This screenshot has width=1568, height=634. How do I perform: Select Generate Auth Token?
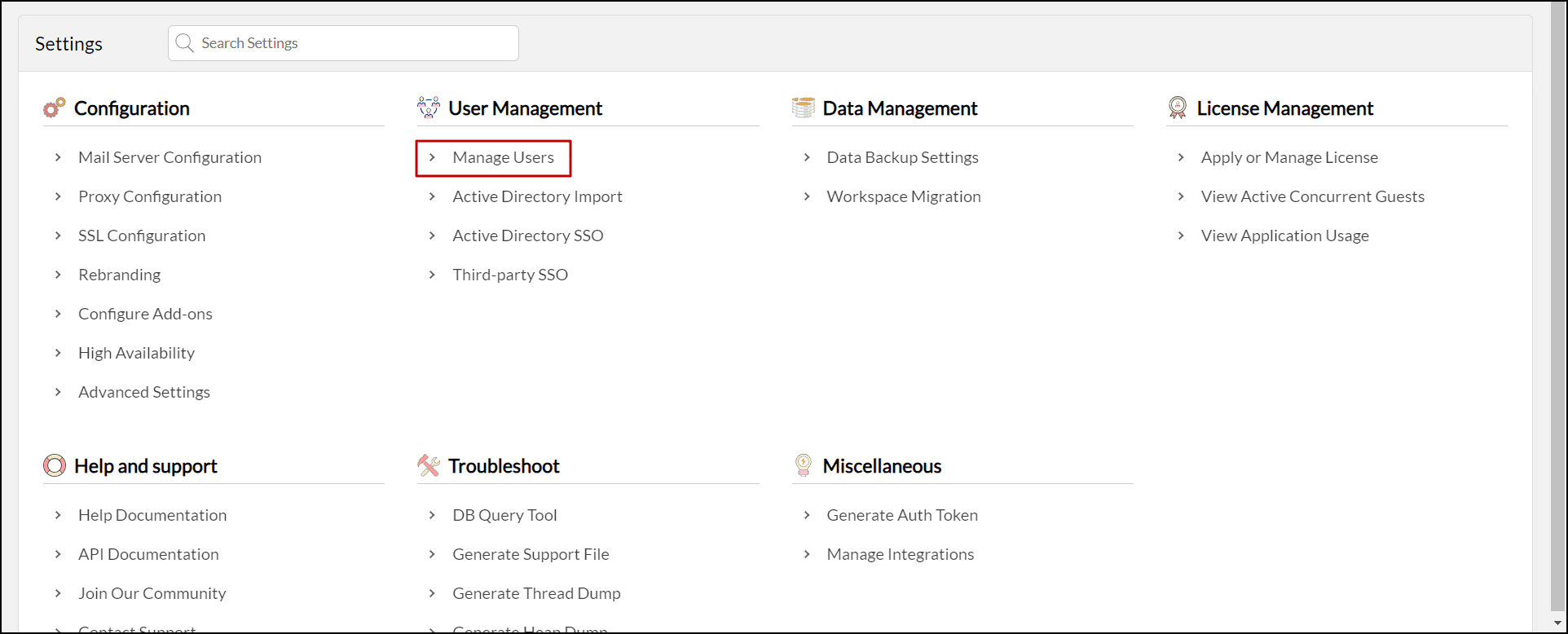[901, 515]
